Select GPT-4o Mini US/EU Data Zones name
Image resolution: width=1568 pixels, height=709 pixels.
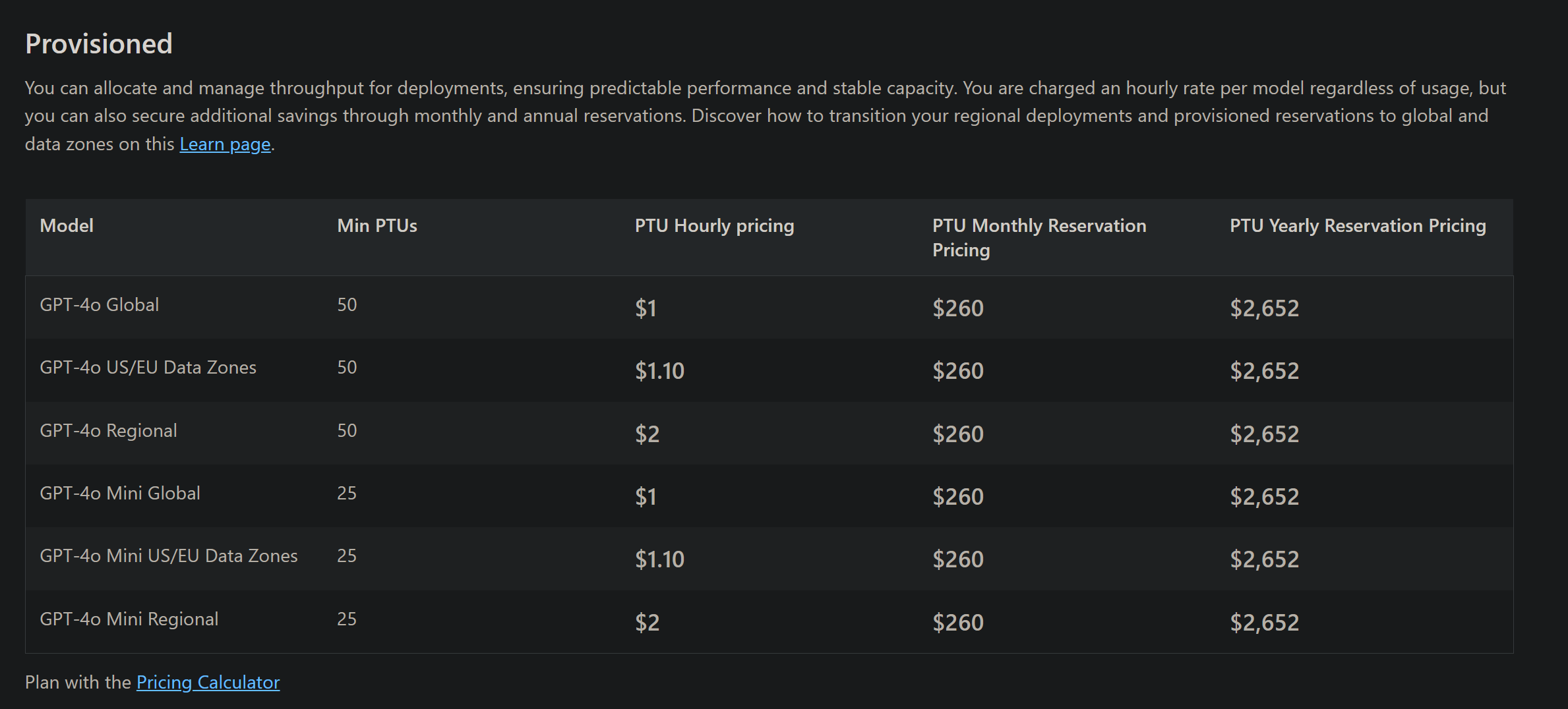[169, 555]
